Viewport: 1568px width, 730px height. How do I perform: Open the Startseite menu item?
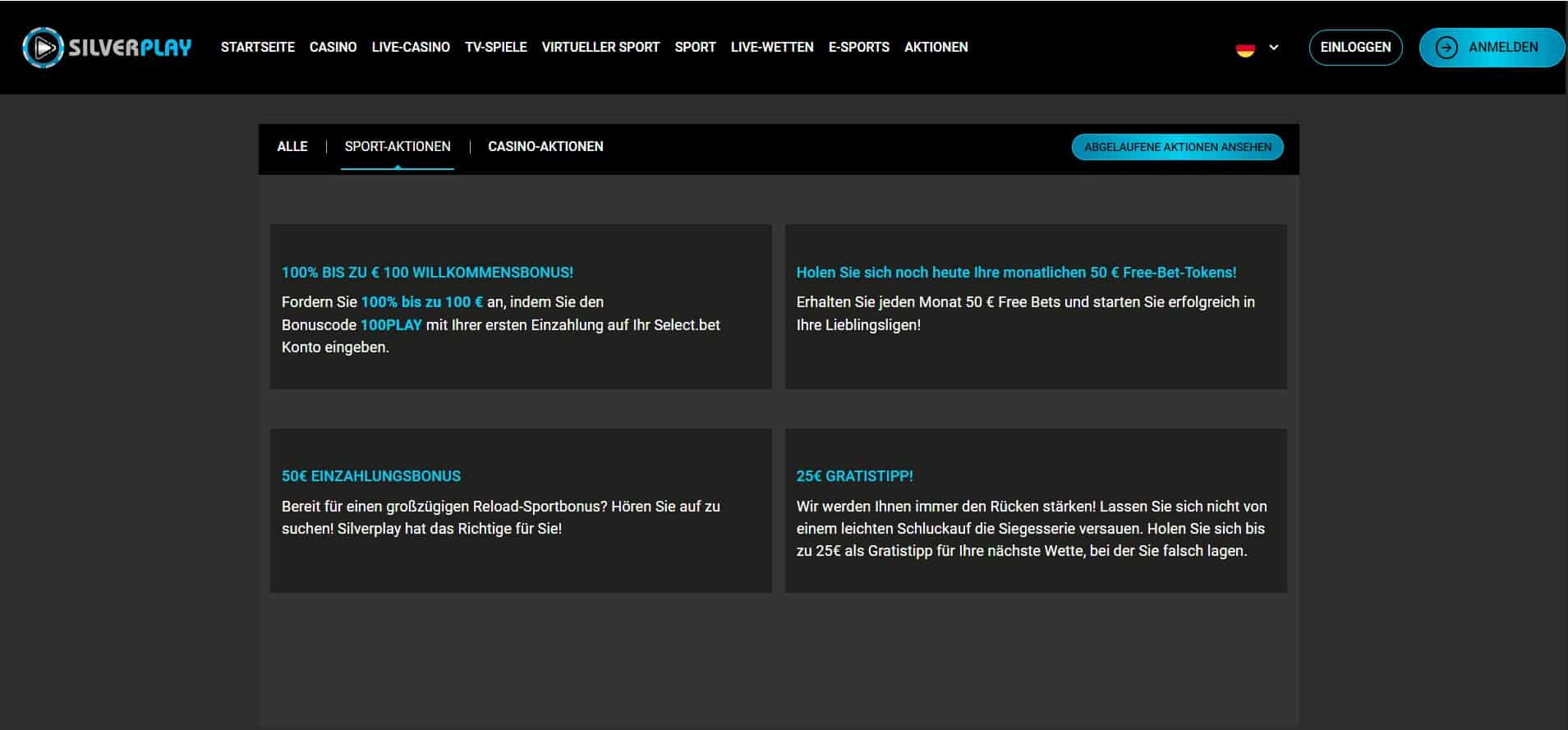[x=257, y=48]
